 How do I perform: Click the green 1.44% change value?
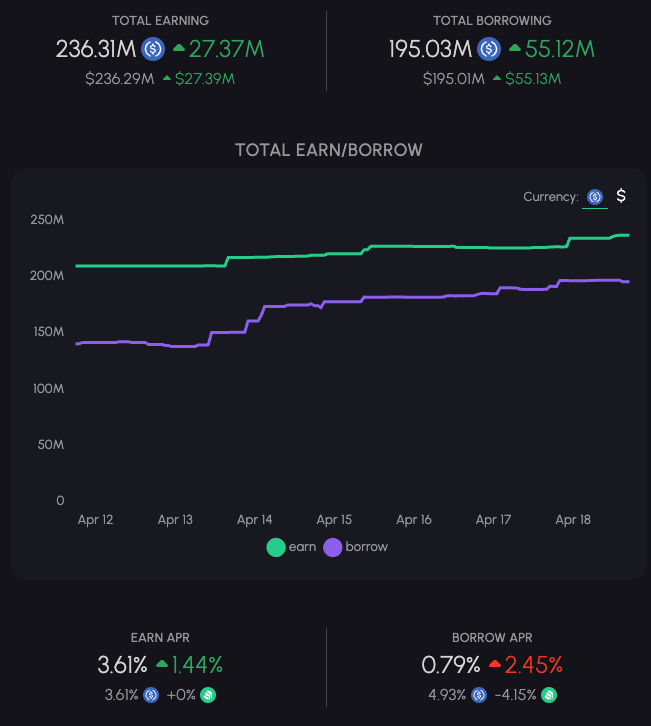[197, 665]
